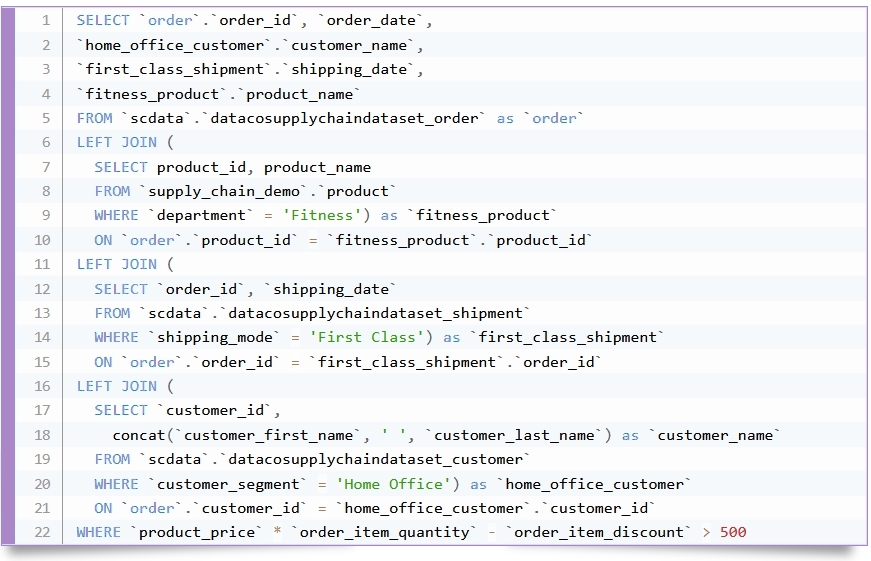Click product_name on line 7
Viewport: 871px width, 561px height.
coord(317,167)
